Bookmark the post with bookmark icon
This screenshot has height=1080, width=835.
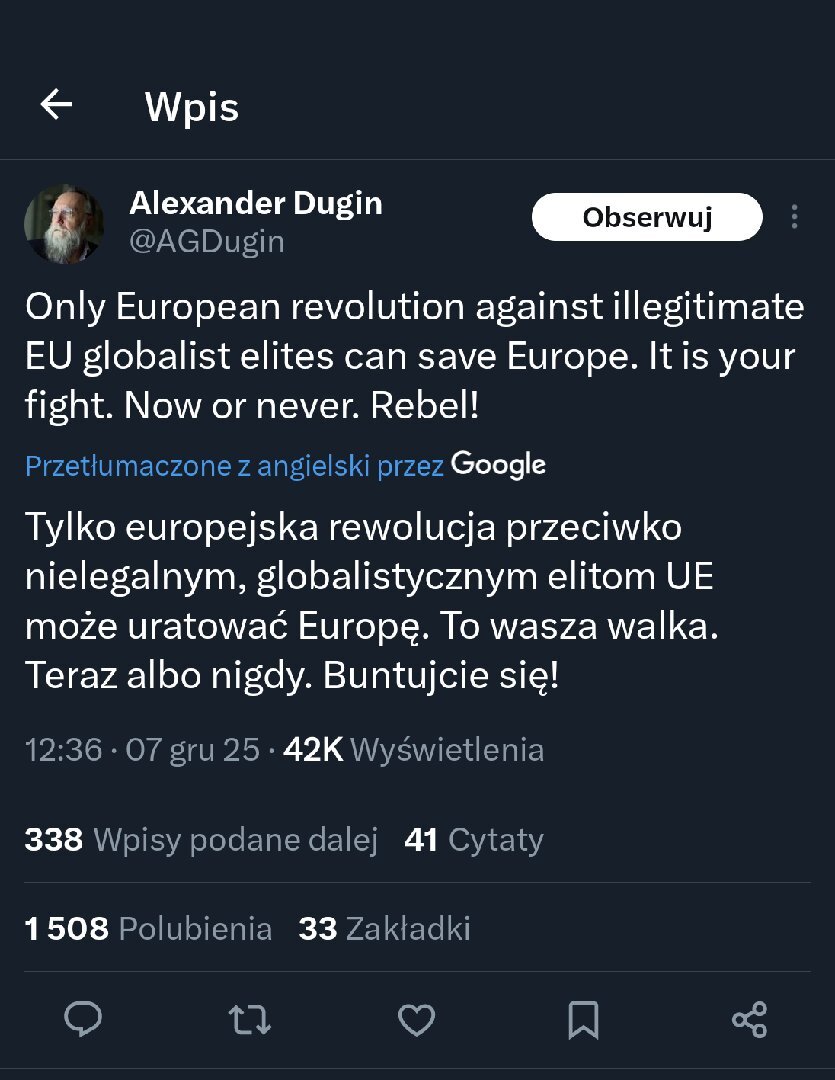click(583, 1019)
